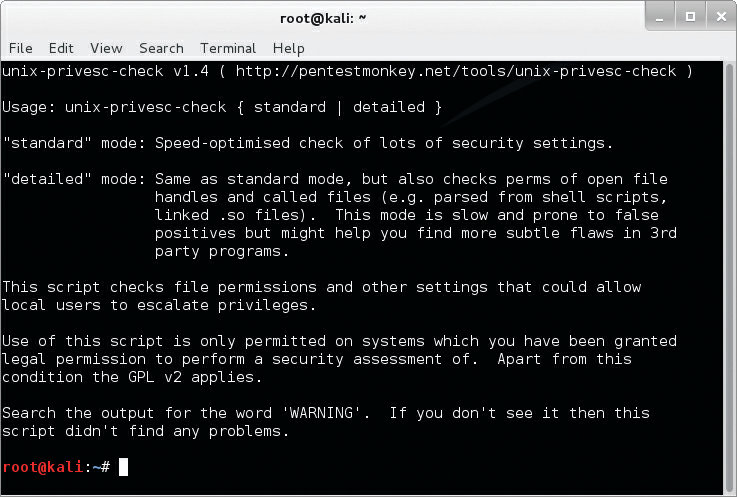Open the Search menu
Viewport: 737px width, 497px height.
pos(161,48)
